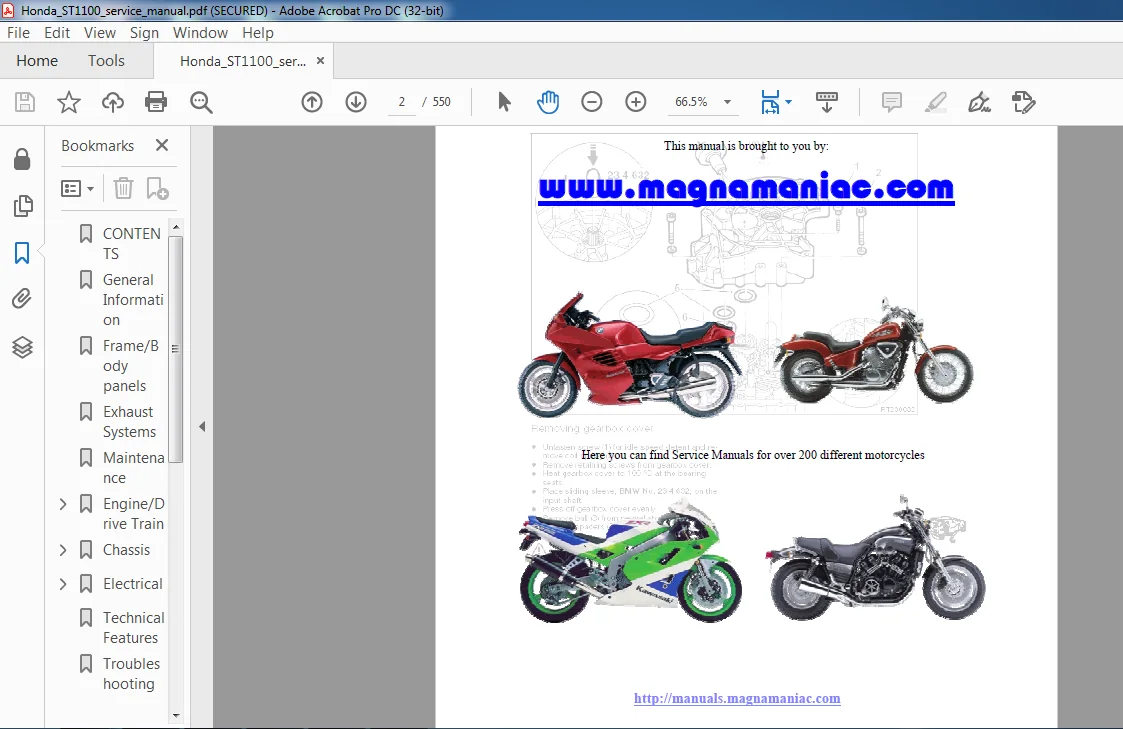1123x729 pixels.
Task: Open the View menu
Action: pos(100,33)
